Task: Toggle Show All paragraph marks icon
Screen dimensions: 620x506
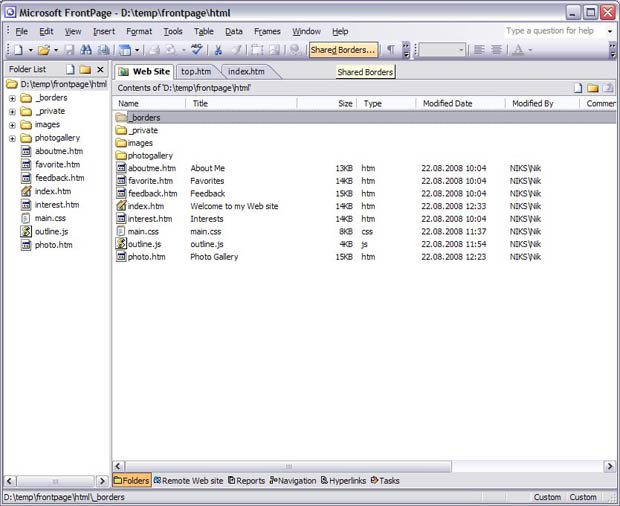Action: [x=391, y=50]
